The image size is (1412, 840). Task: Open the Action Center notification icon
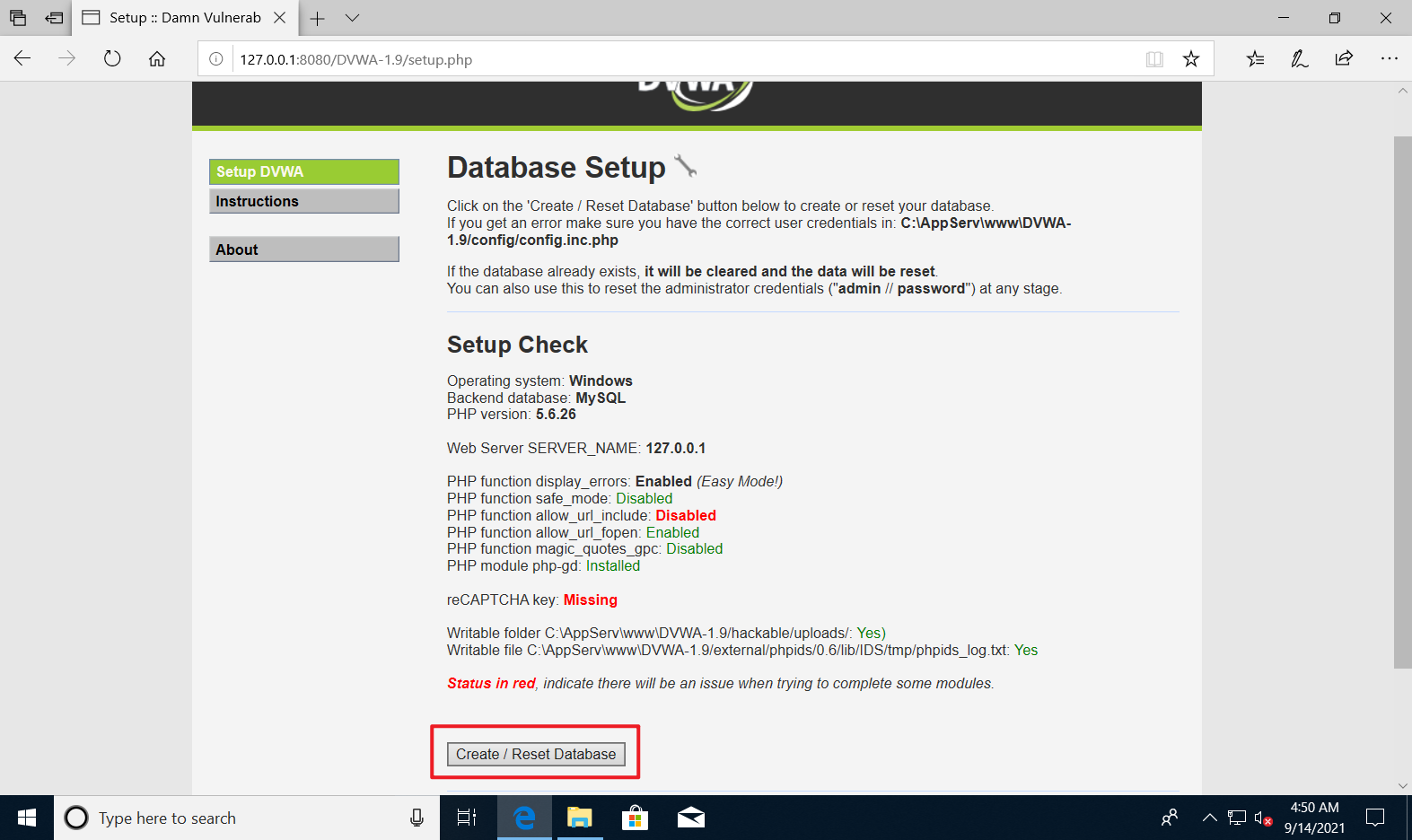click(x=1375, y=818)
